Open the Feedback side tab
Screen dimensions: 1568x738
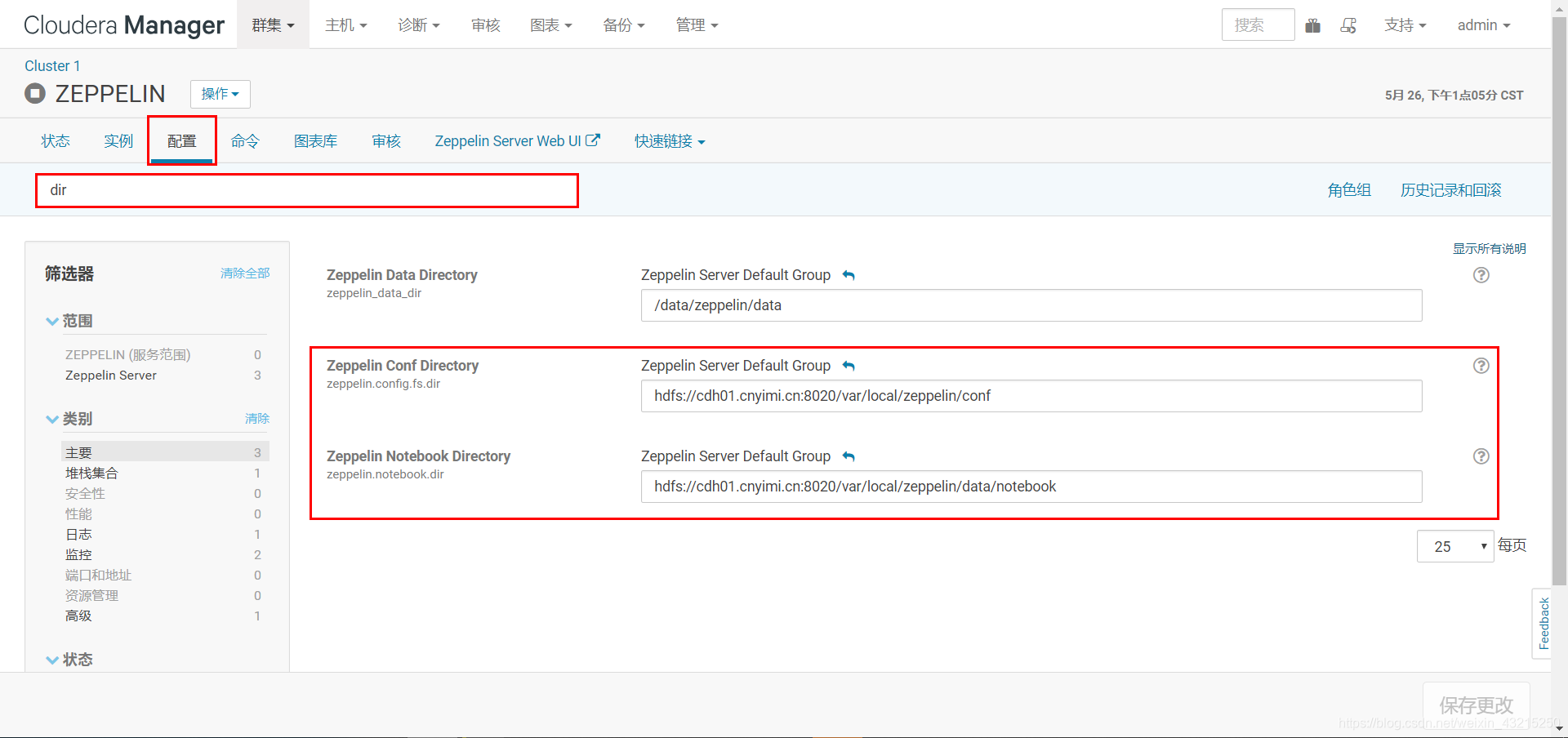[x=1542, y=623]
